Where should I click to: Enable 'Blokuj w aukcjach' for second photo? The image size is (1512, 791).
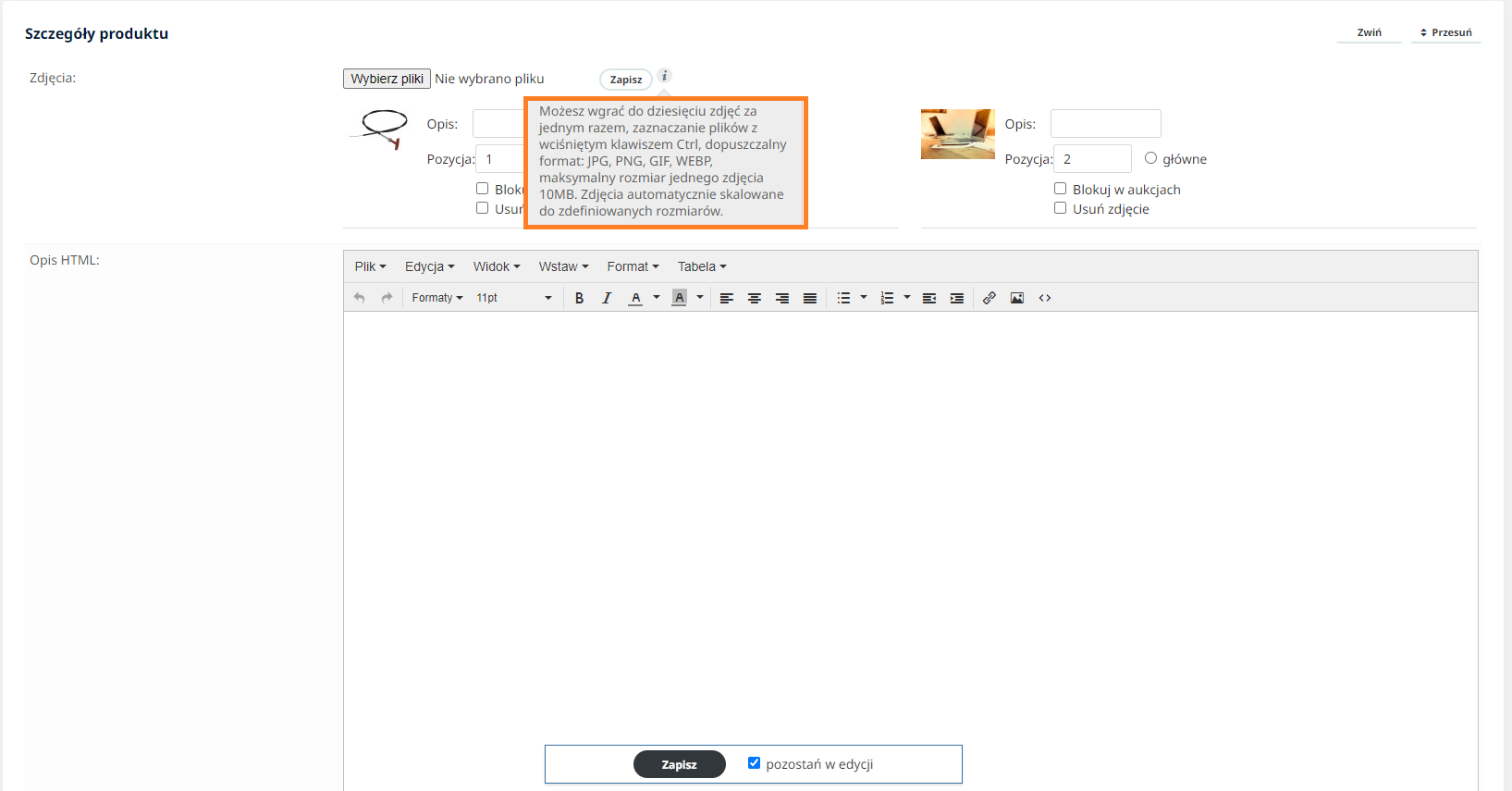pos(1061,189)
